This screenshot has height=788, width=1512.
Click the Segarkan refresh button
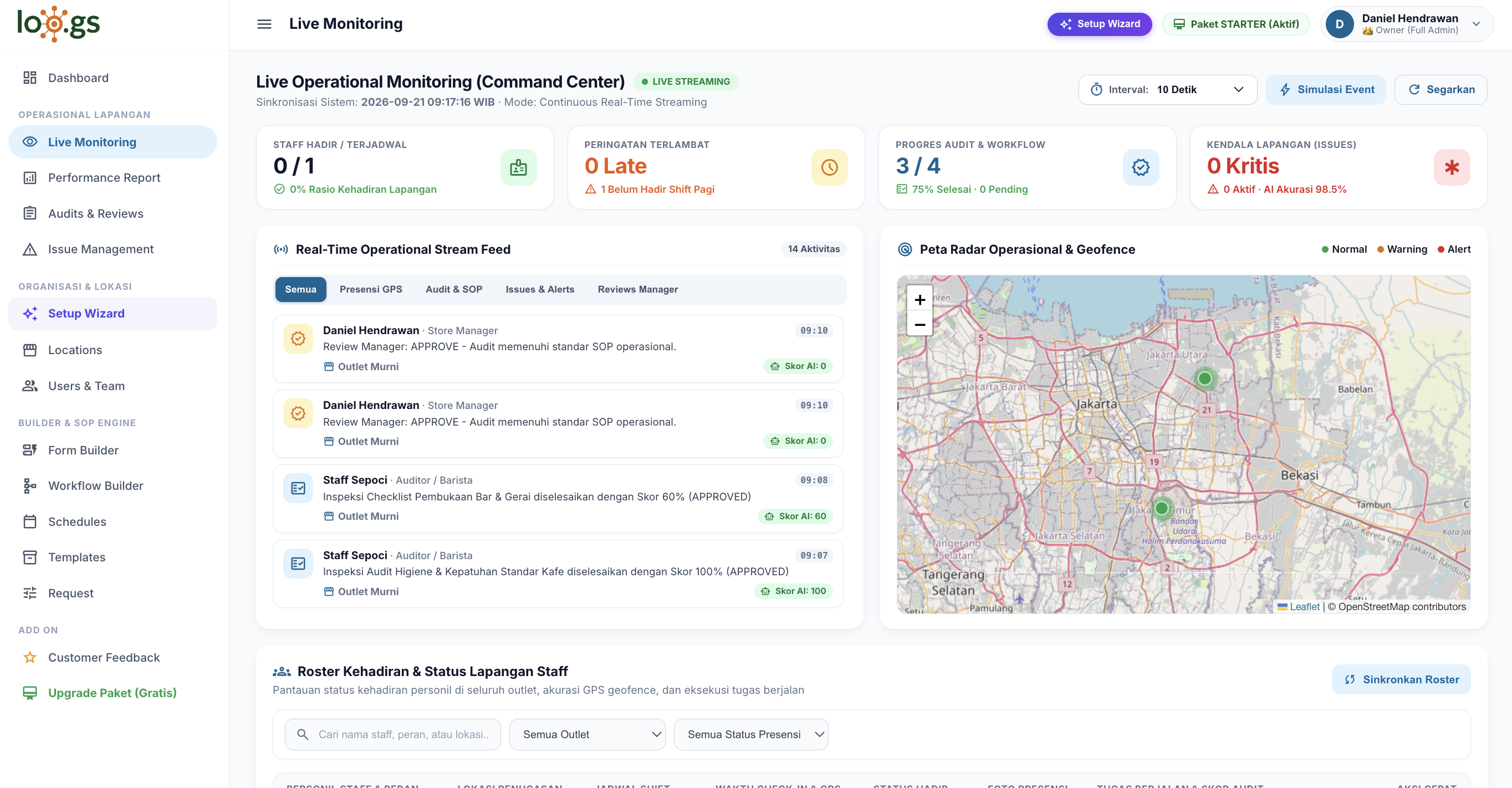[1441, 90]
